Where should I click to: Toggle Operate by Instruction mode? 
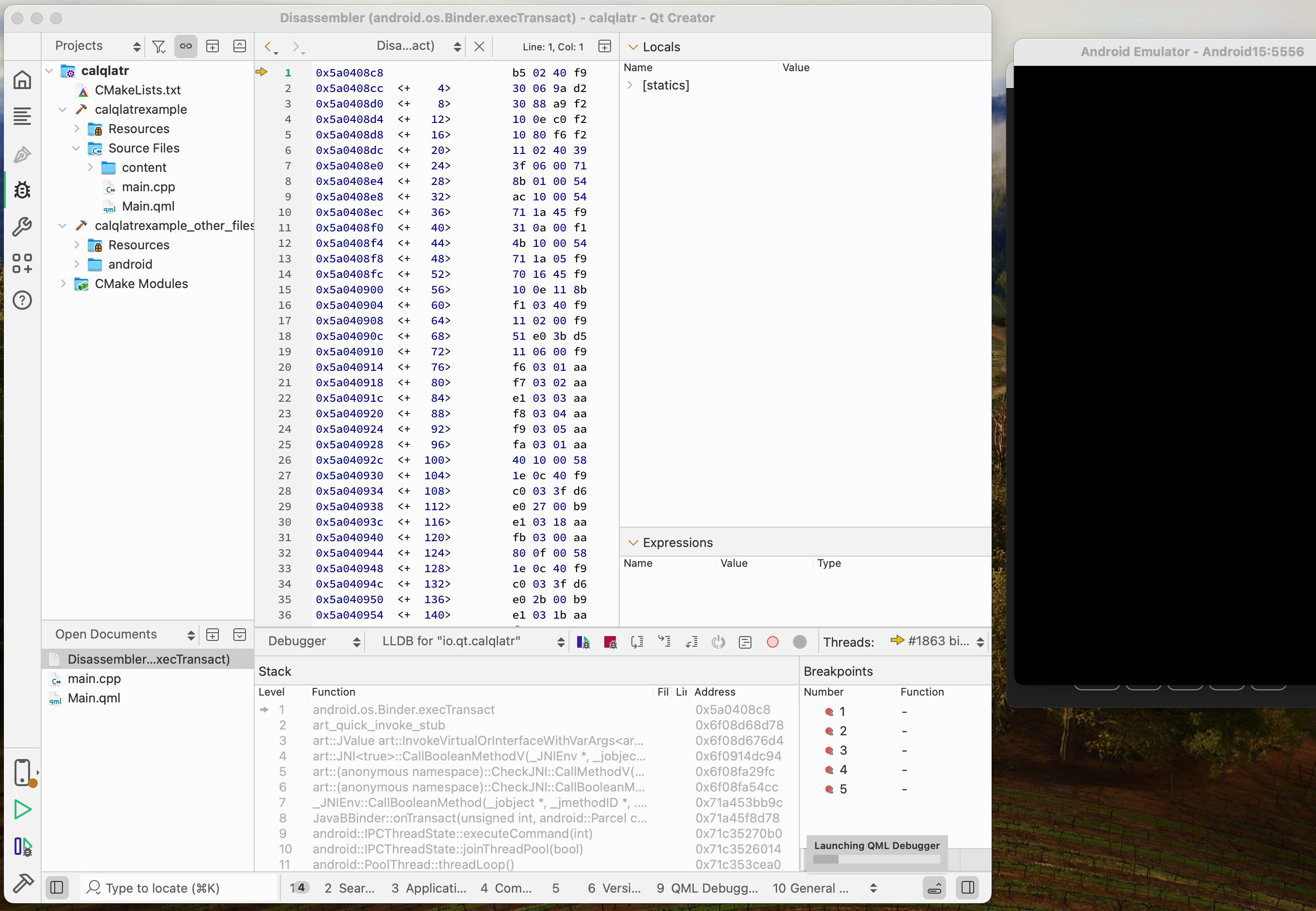745,642
